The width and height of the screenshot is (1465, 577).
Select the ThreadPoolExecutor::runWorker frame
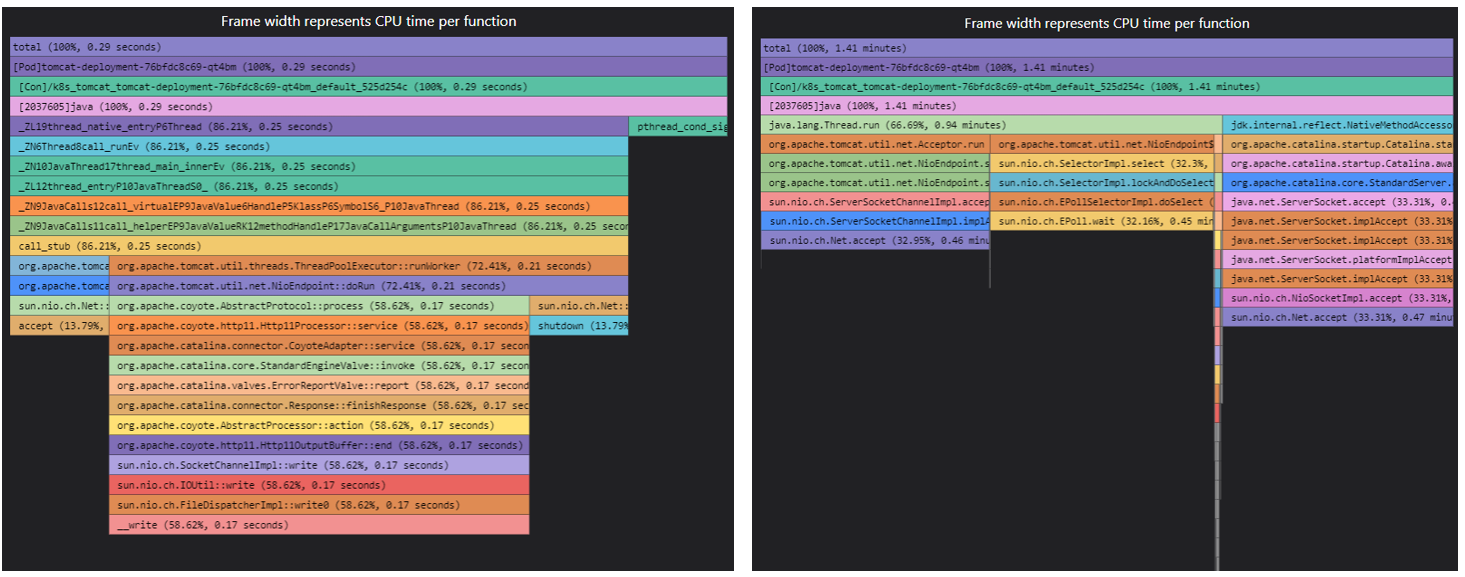[368, 266]
